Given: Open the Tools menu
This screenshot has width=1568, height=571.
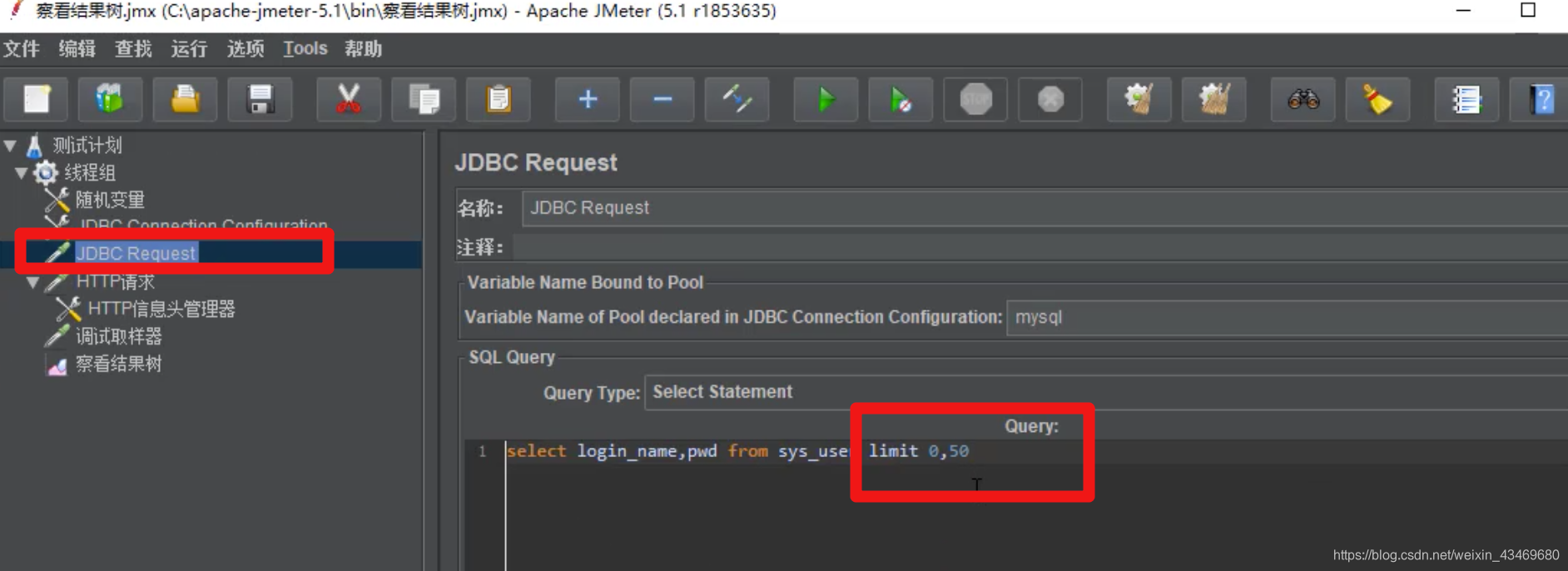Looking at the screenshot, I should (x=305, y=49).
